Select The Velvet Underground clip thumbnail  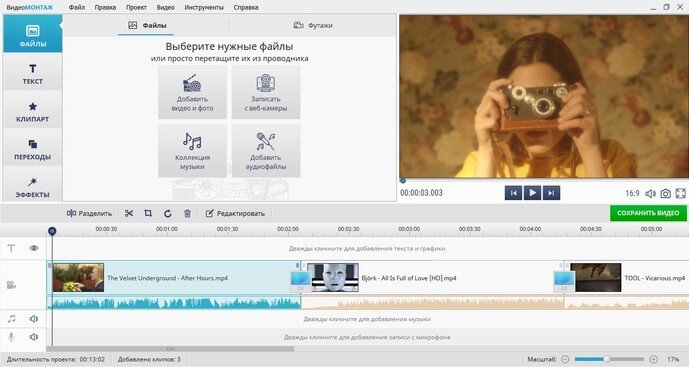pos(78,278)
